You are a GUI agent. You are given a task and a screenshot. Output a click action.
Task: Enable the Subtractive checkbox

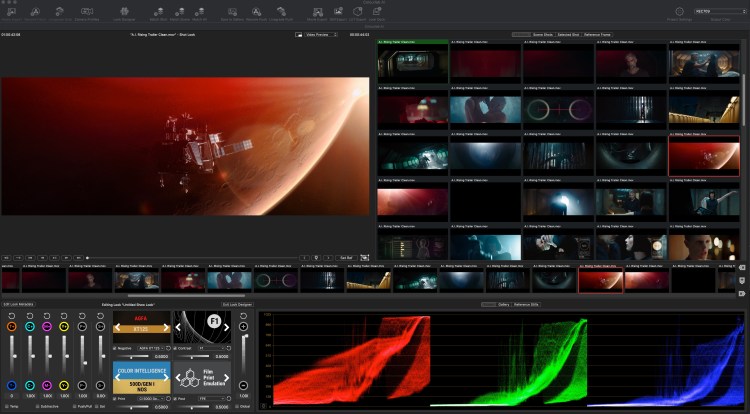[38, 406]
